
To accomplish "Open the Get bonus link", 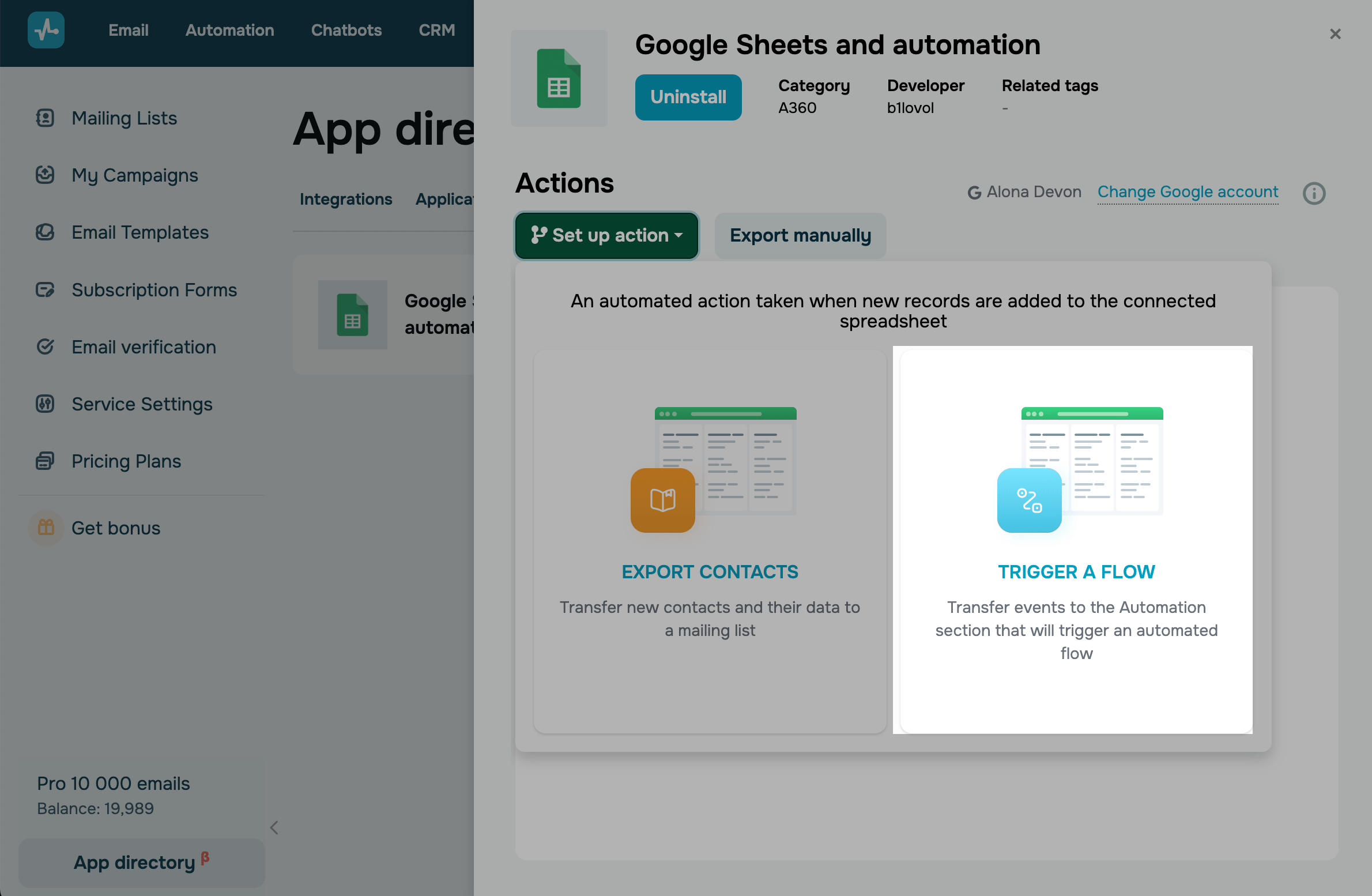I will (116, 528).
